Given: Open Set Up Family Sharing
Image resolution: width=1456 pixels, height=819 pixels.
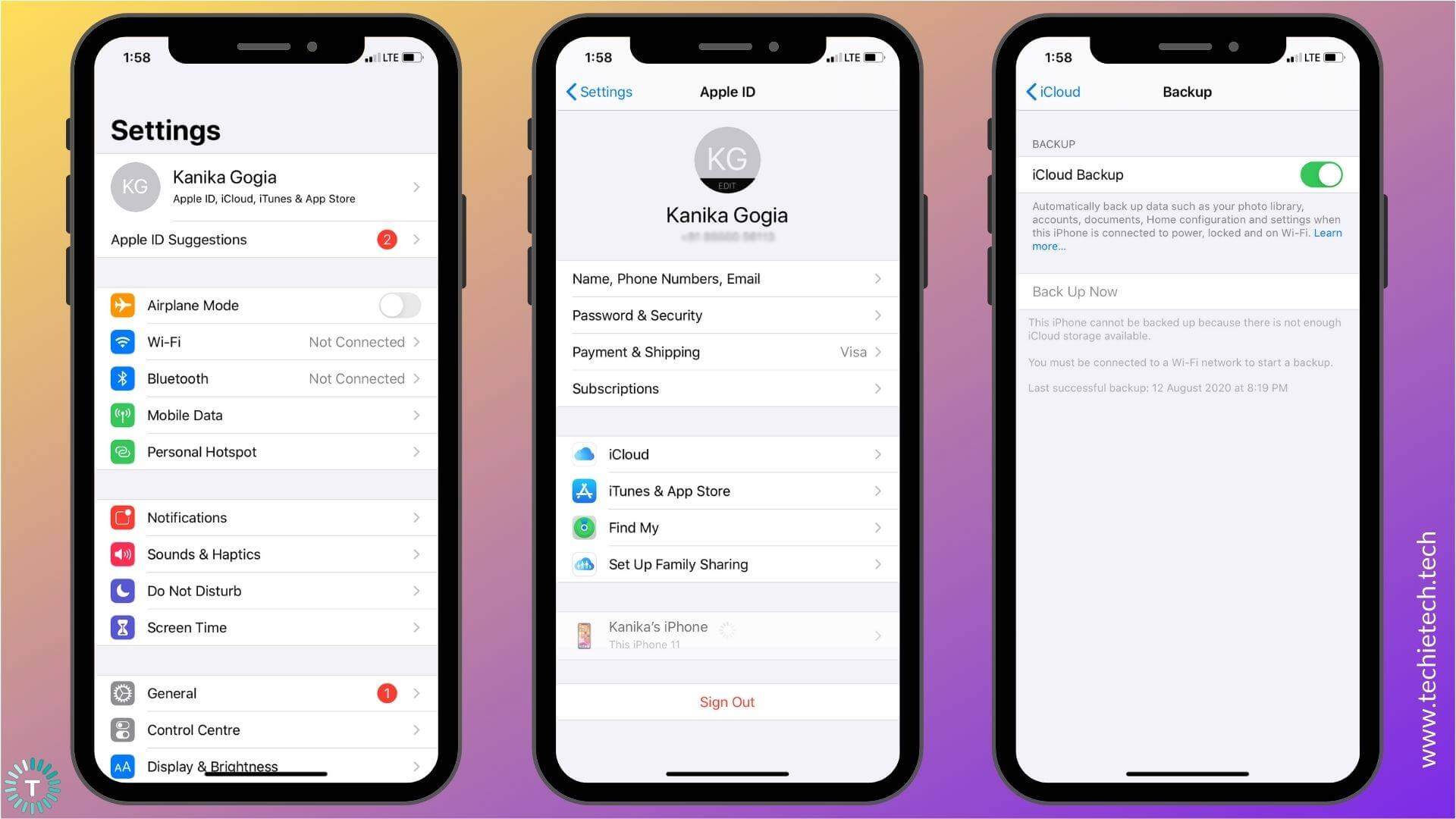Looking at the screenshot, I should (x=727, y=563).
